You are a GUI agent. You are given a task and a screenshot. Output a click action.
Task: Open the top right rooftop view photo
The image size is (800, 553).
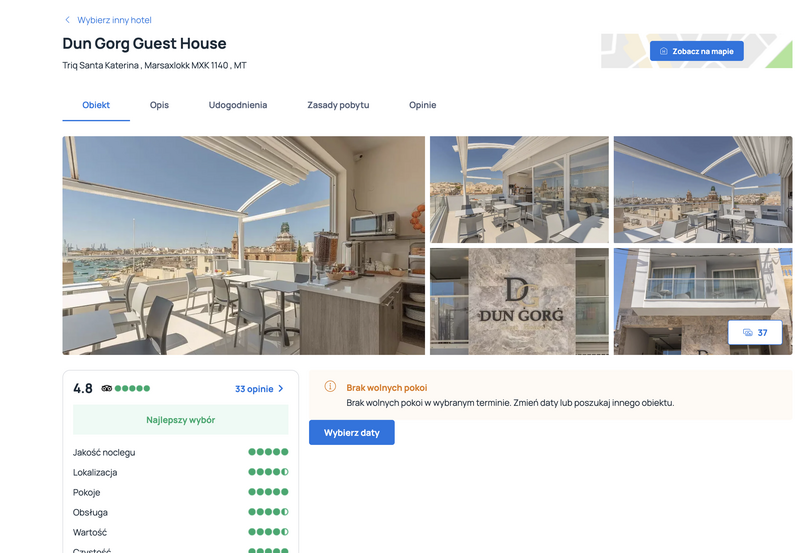(703, 189)
